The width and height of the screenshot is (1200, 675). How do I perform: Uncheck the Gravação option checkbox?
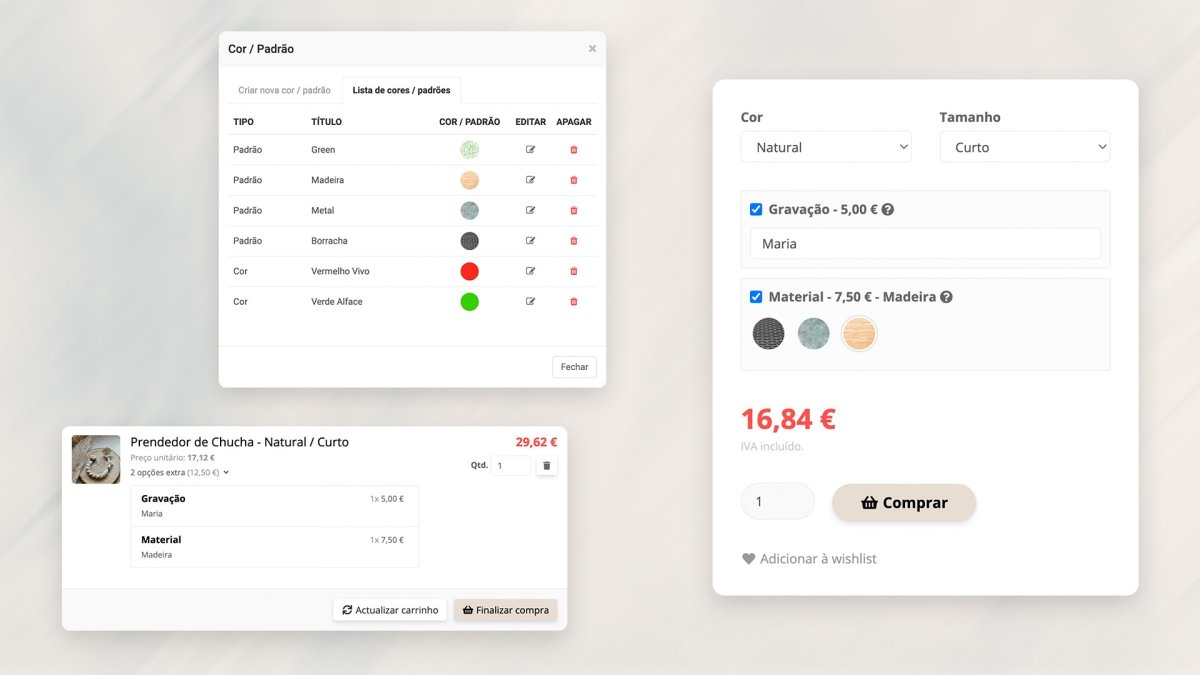756,210
